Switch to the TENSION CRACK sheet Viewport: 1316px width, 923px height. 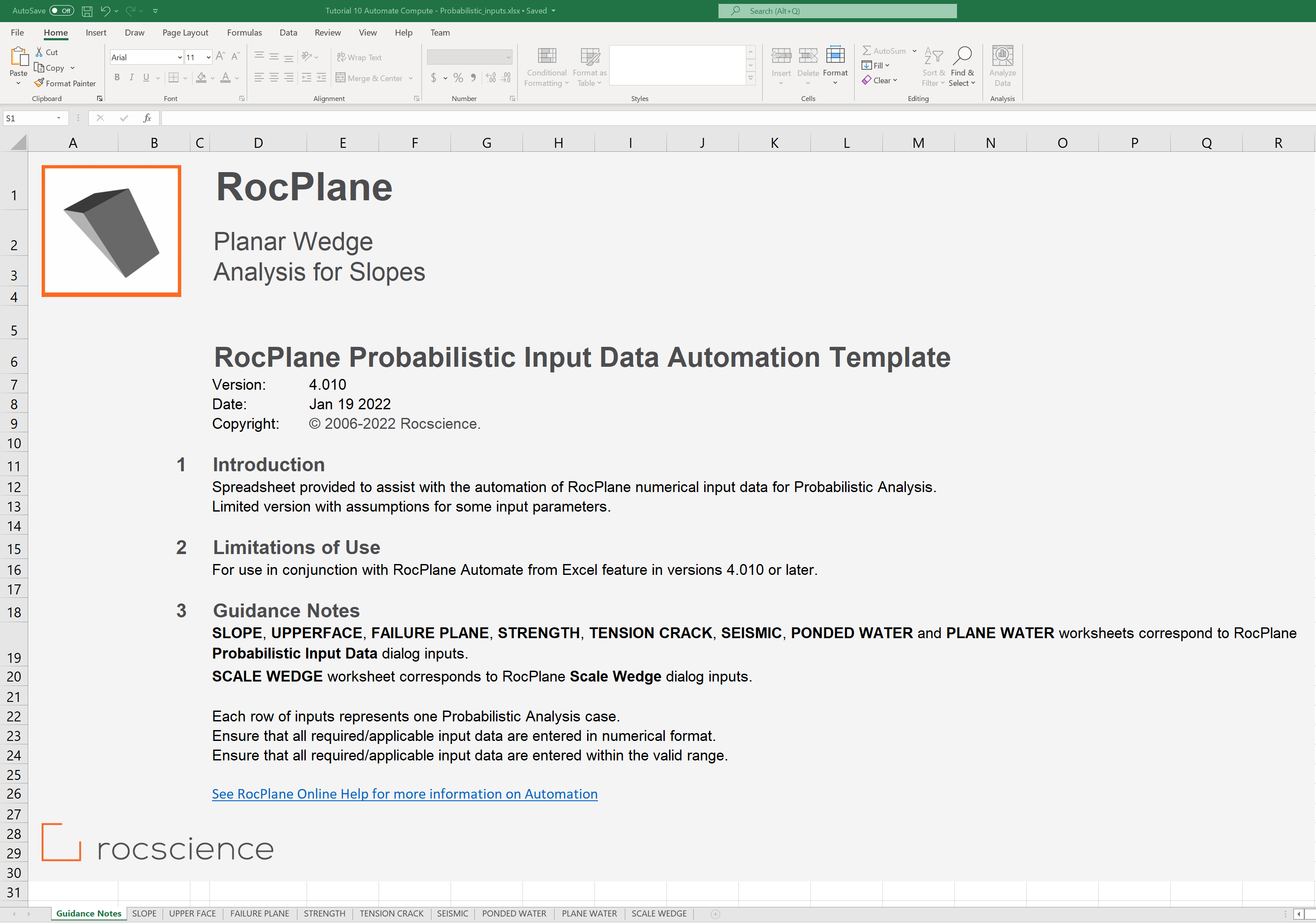click(x=392, y=913)
